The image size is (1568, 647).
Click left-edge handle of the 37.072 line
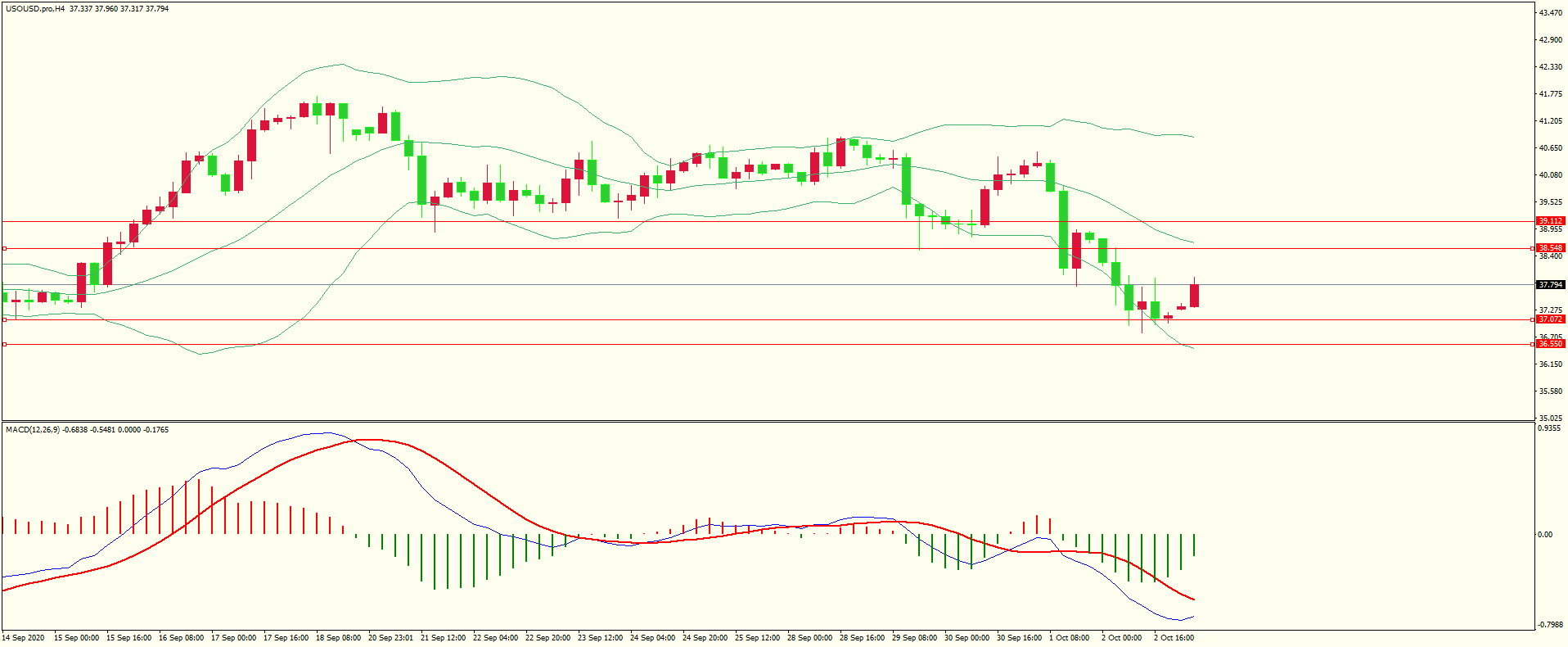click(x=4, y=319)
